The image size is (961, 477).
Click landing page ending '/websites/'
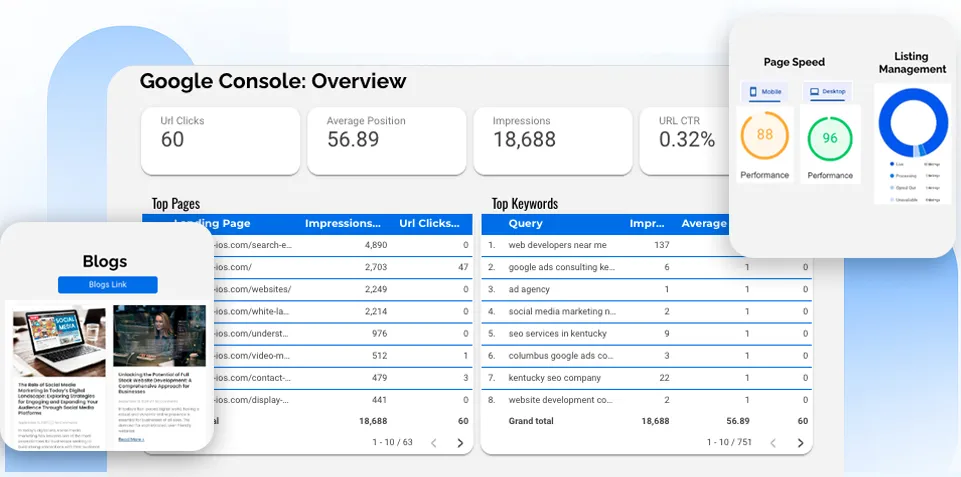point(253,289)
